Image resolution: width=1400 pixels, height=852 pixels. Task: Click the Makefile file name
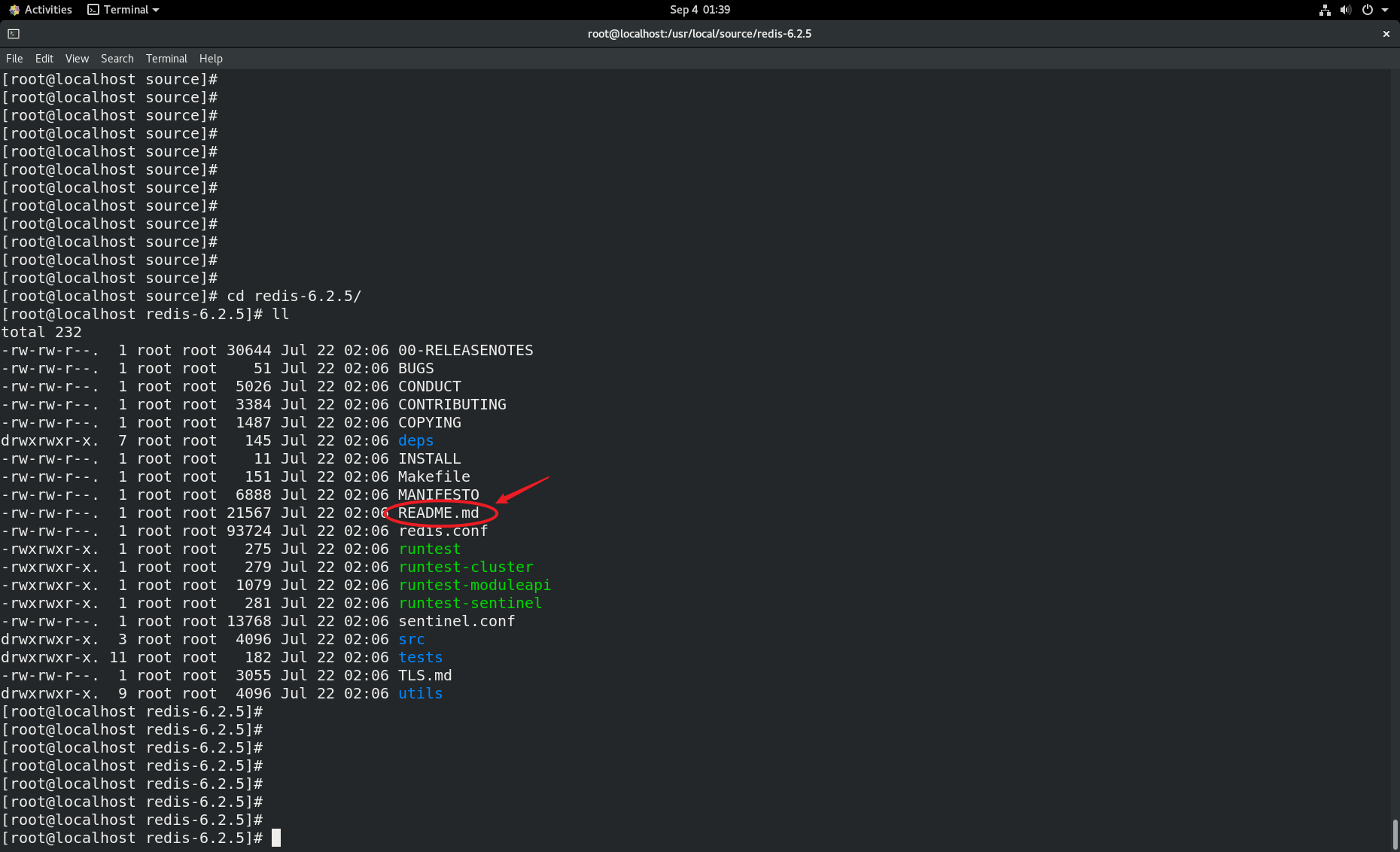pos(434,476)
